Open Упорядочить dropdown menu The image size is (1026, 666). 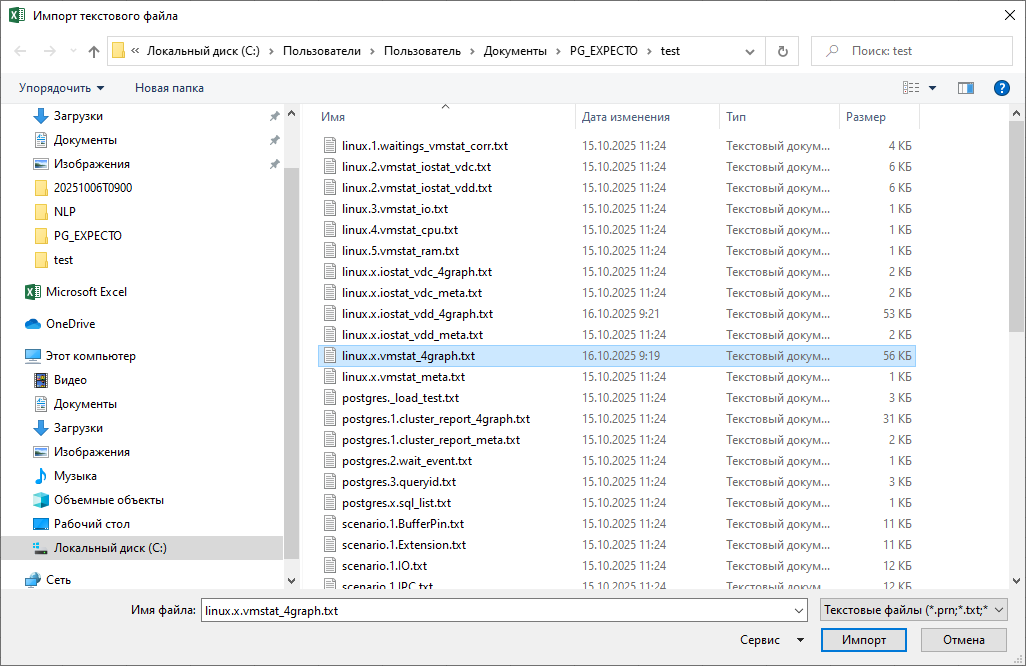pos(61,88)
